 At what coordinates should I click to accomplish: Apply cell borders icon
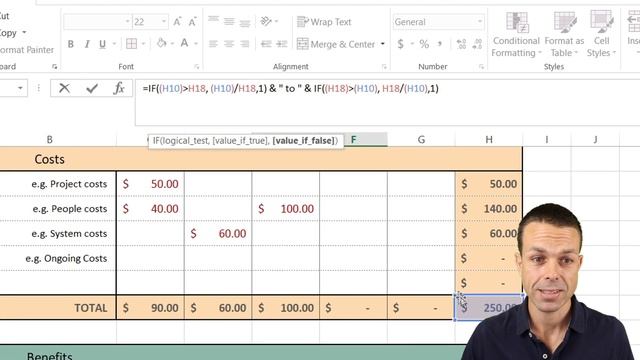click(x=131, y=44)
